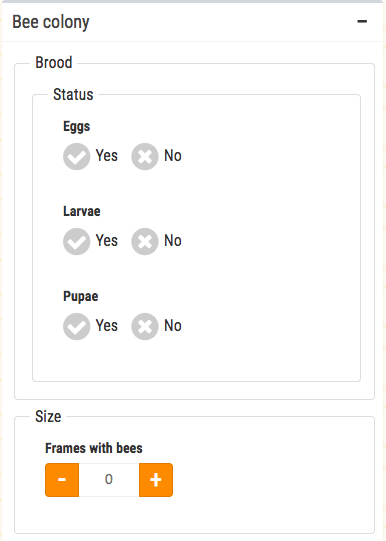This screenshot has height=541, width=386.
Task: Click the Size section legend
Action: click(48, 416)
